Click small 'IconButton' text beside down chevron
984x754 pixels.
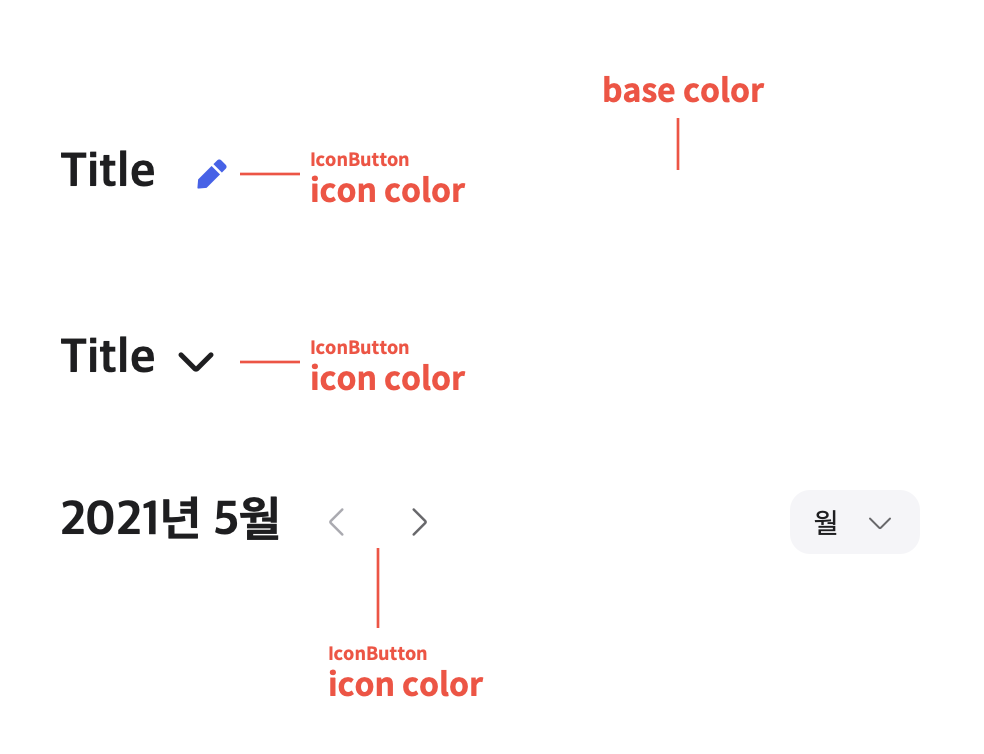point(360,347)
